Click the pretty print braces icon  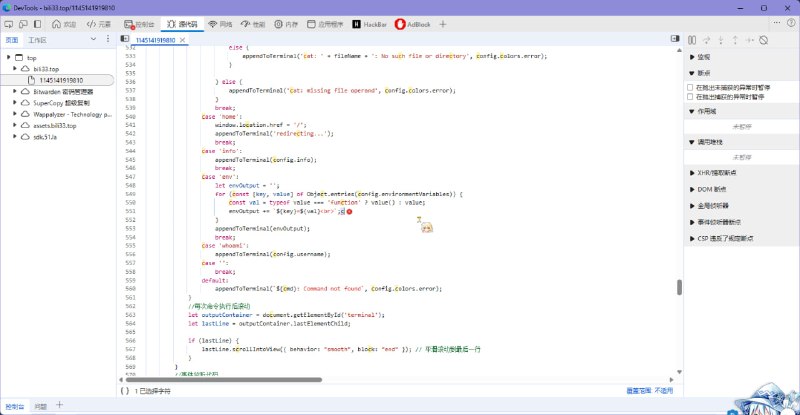click(125, 392)
